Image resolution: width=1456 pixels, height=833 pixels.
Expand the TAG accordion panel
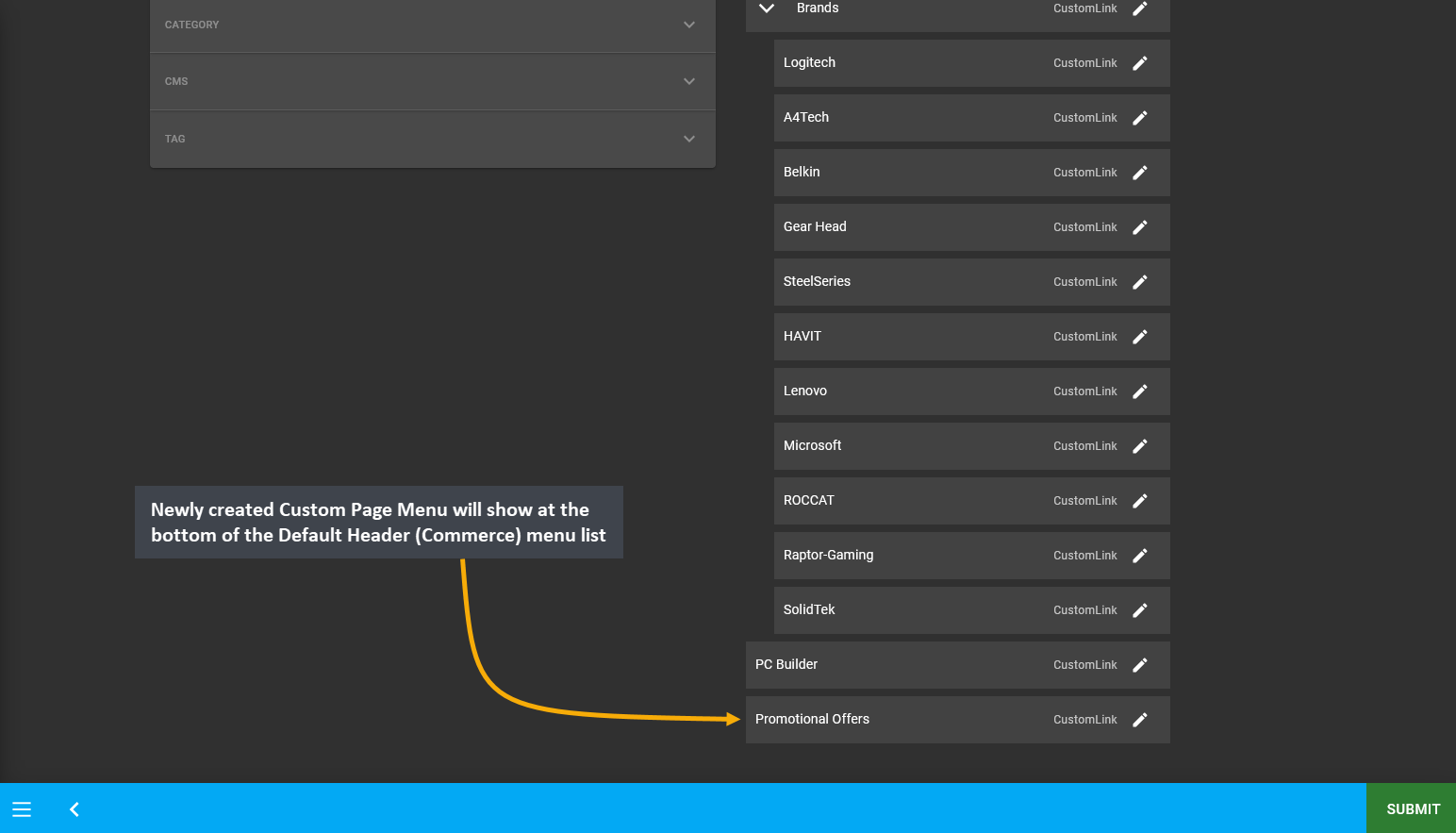pos(433,139)
